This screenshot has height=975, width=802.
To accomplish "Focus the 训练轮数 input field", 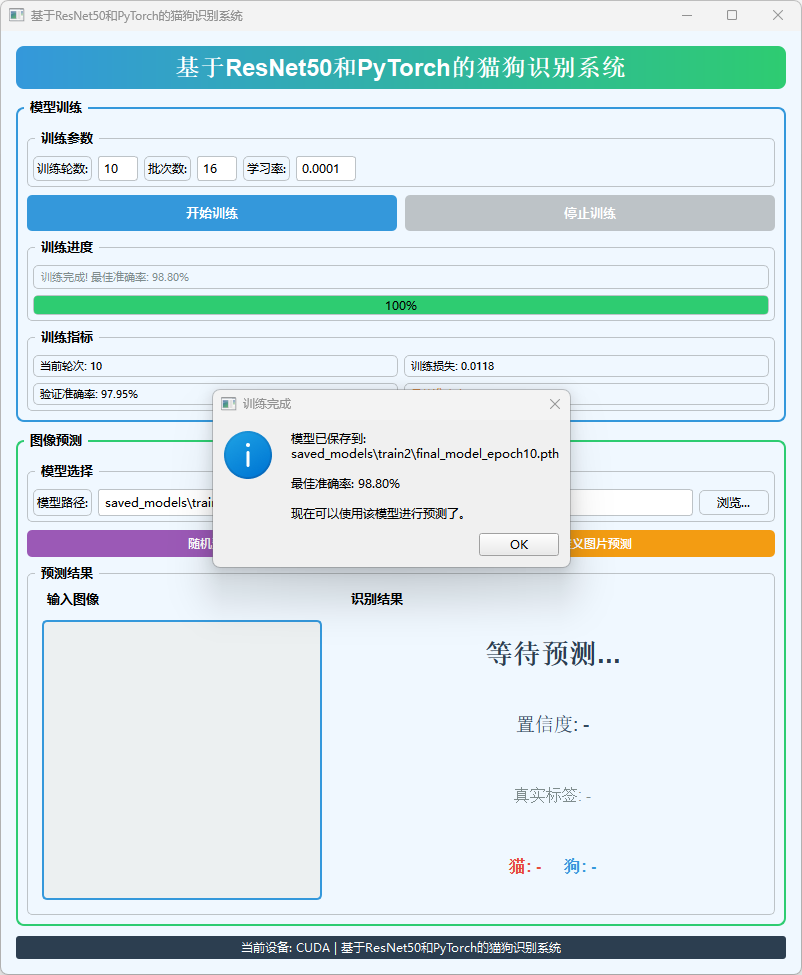I will [117, 169].
